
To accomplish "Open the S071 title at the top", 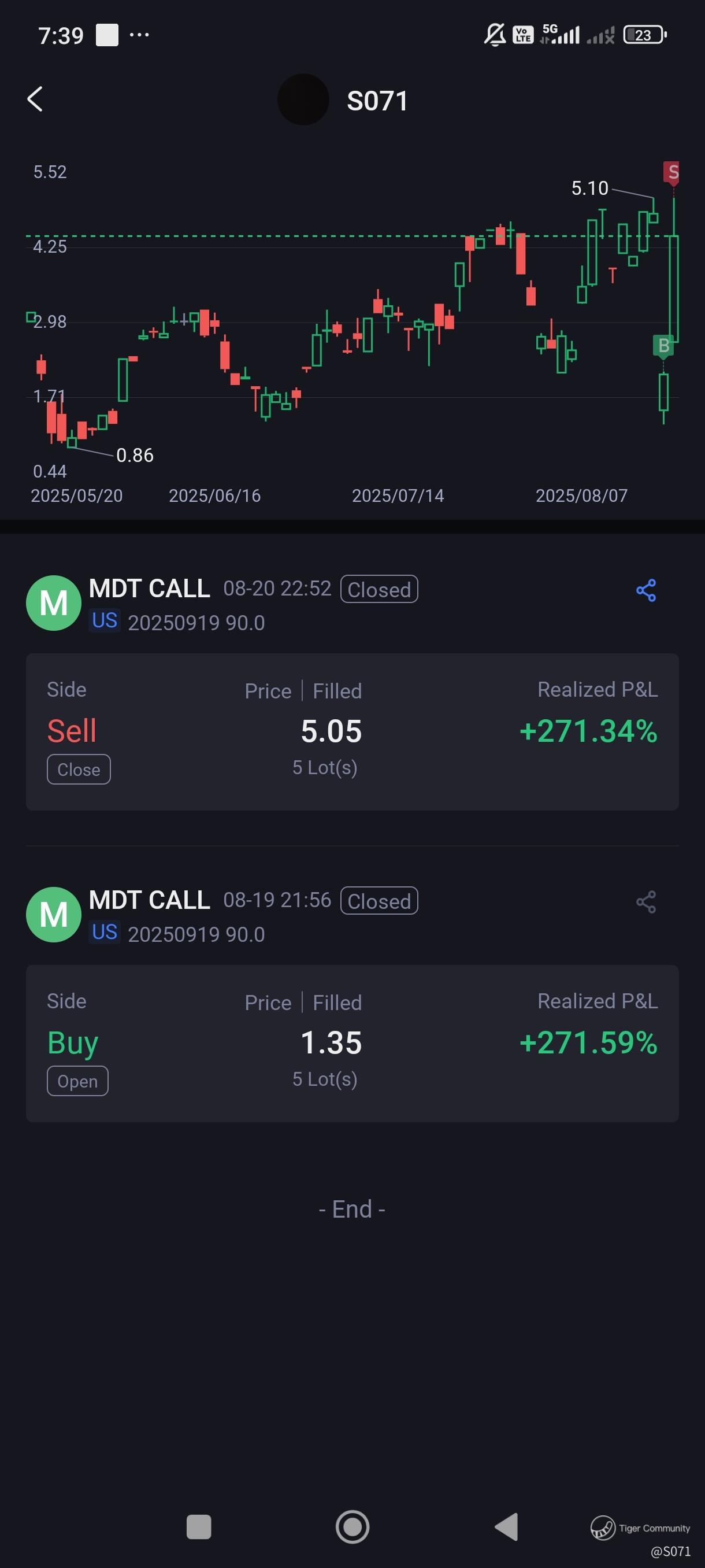I will click(x=377, y=101).
